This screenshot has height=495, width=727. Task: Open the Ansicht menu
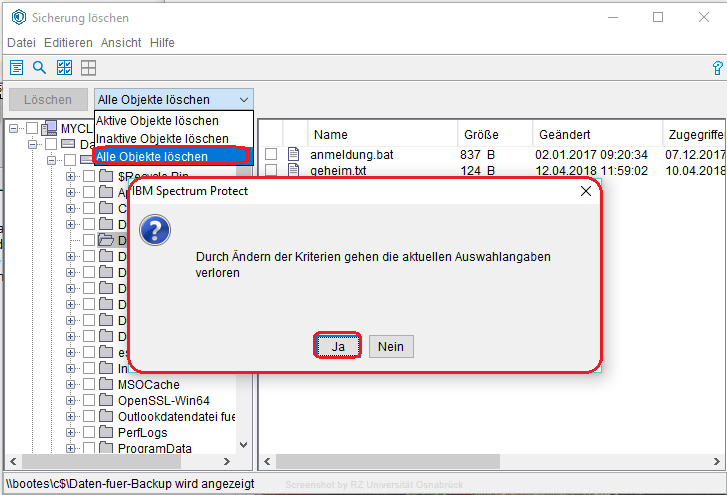[x=120, y=43]
